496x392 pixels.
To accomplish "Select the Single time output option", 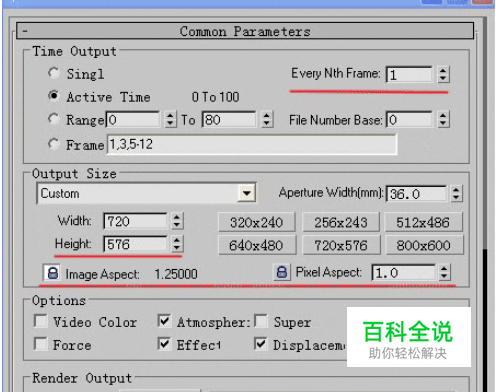I will point(54,73).
